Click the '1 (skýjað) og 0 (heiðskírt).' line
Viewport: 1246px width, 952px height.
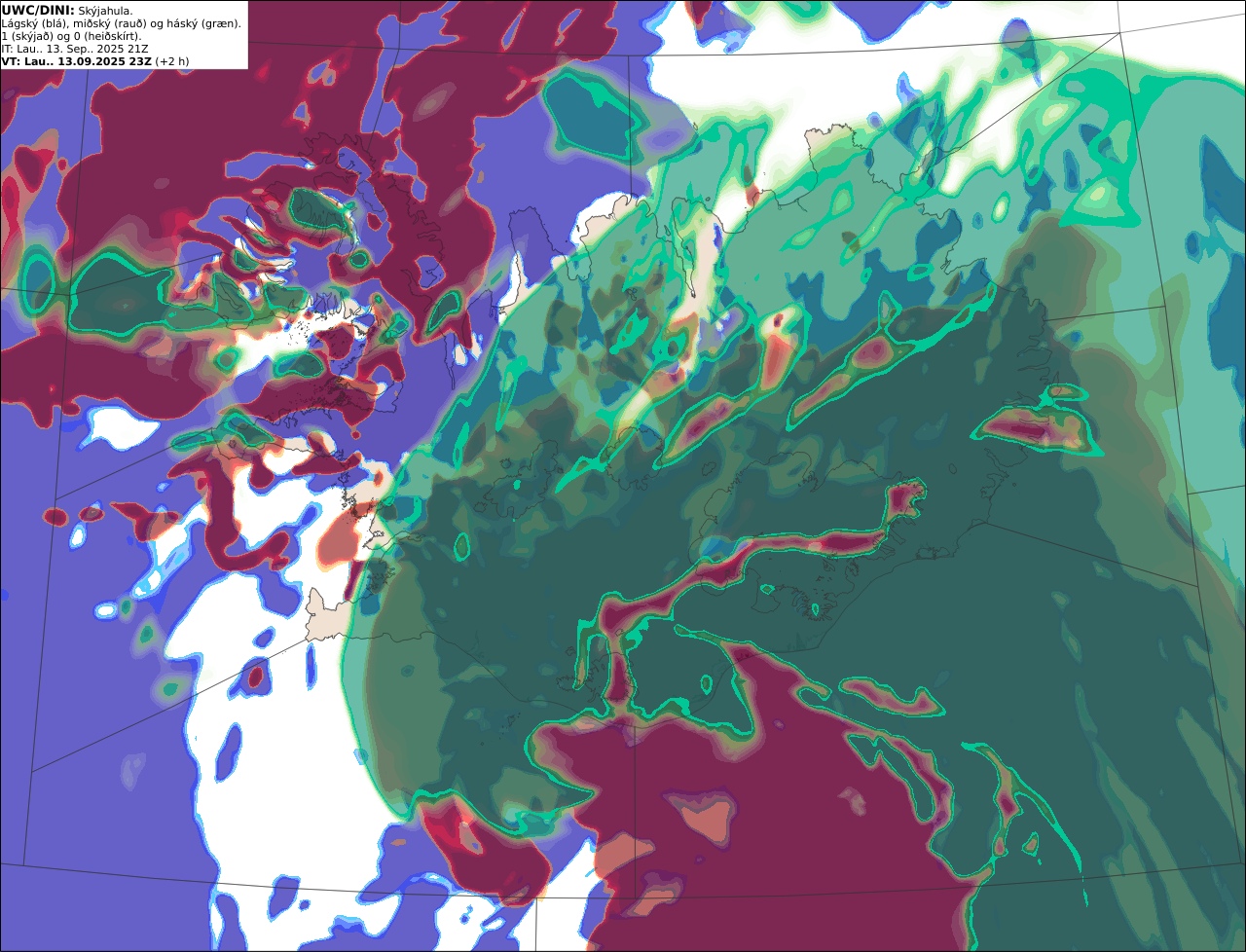[x=71, y=36]
